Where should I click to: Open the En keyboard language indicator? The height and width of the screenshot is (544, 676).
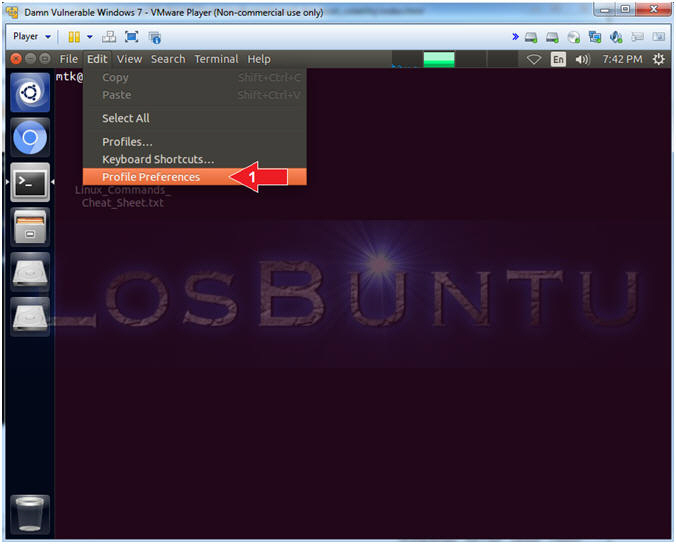[x=558, y=59]
